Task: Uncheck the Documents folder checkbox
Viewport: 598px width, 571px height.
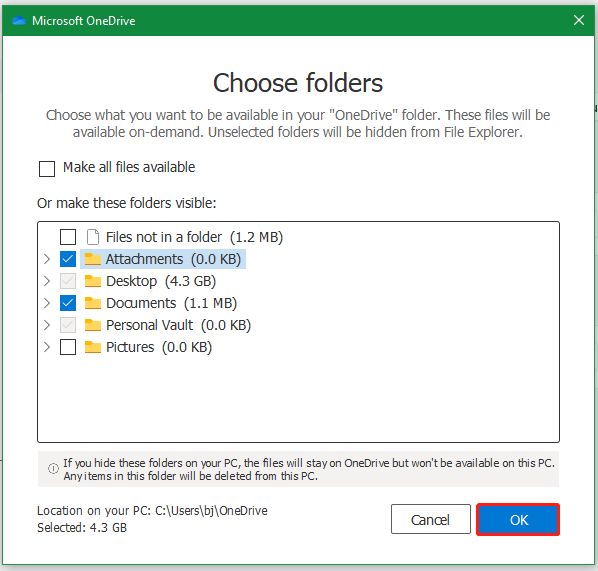Action: [x=68, y=303]
